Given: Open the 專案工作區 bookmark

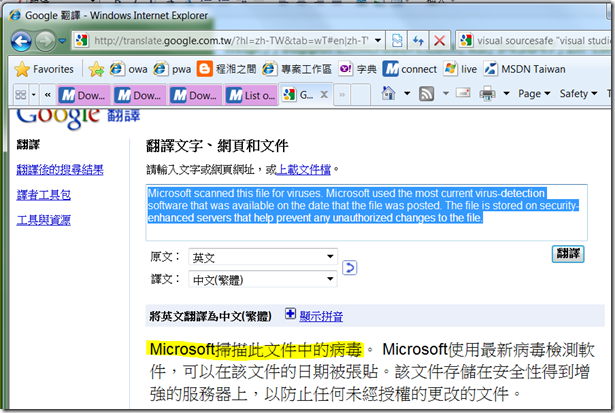Looking at the screenshot, I should 297,69.
